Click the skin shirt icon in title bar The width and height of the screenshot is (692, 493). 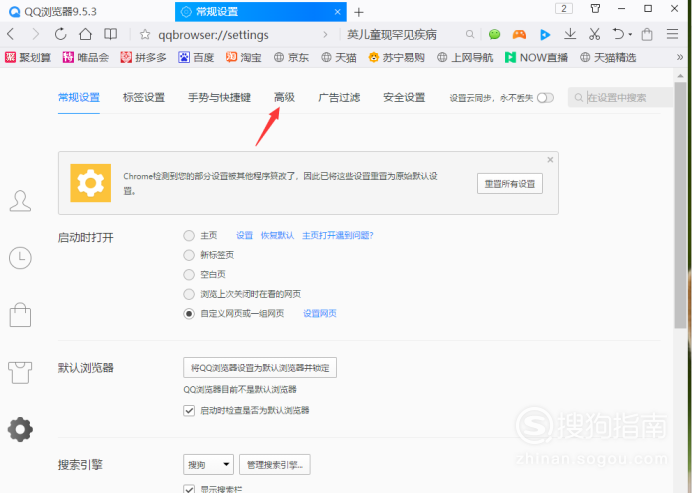click(x=595, y=8)
